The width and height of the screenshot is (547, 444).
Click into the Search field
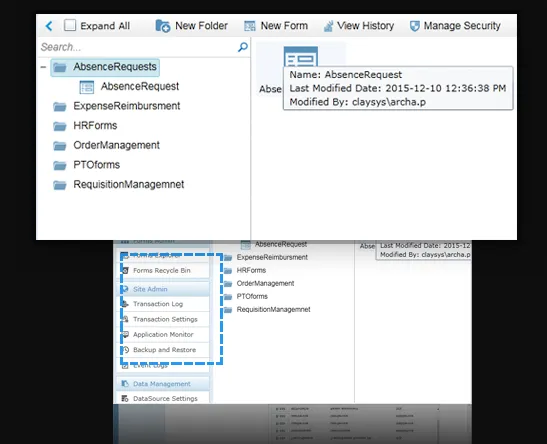[x=138, y=47]
